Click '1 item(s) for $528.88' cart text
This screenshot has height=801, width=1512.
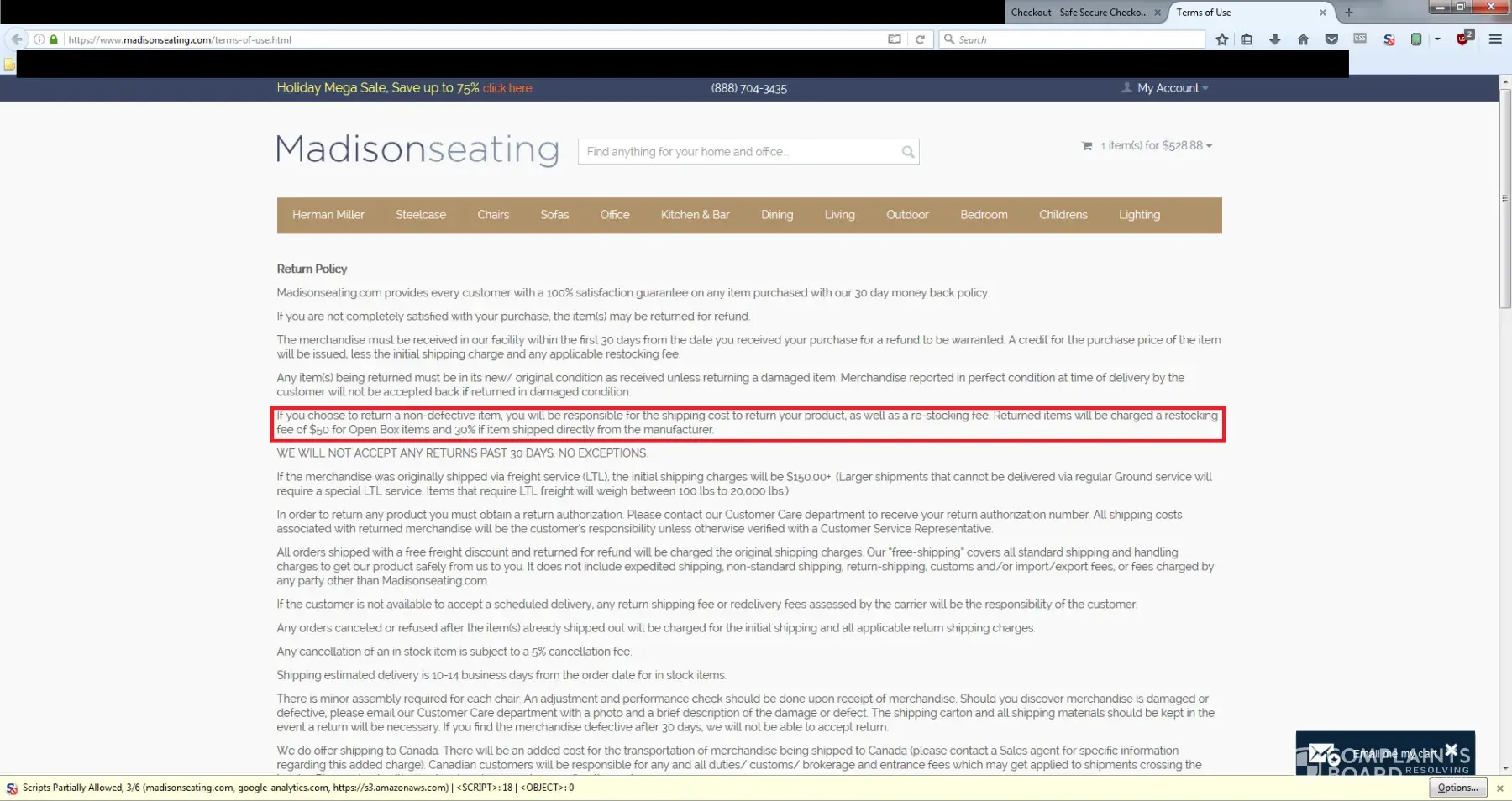pyautogui.click(x=1152, y=146)
